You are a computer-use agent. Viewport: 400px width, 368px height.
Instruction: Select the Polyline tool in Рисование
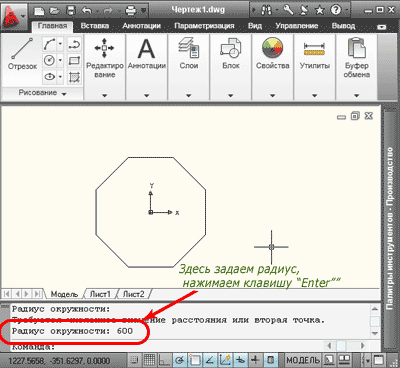pos(74,44)
